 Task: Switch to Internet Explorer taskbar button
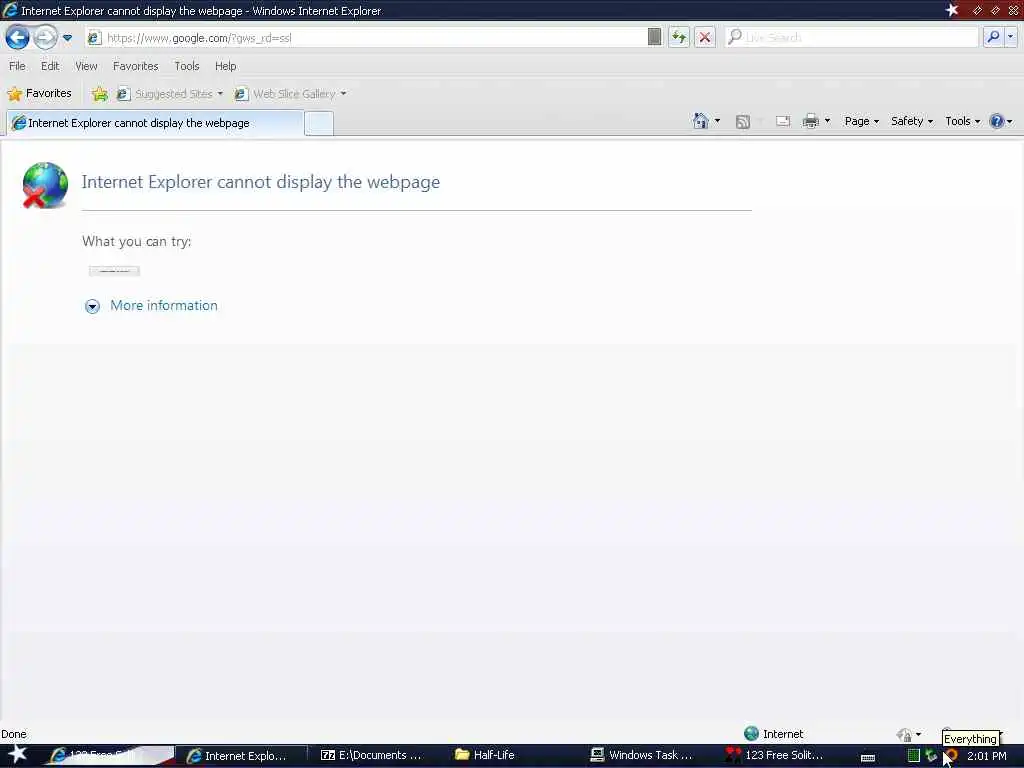[x=240, y=756]
